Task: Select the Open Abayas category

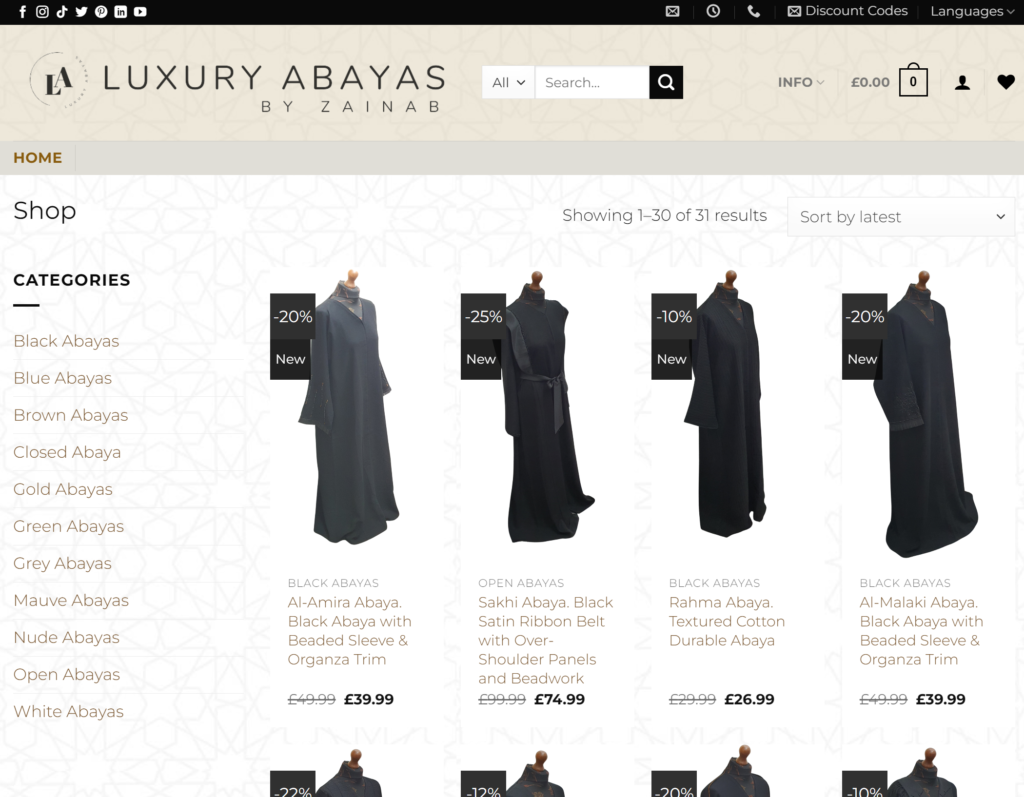Action: point(66,674)
